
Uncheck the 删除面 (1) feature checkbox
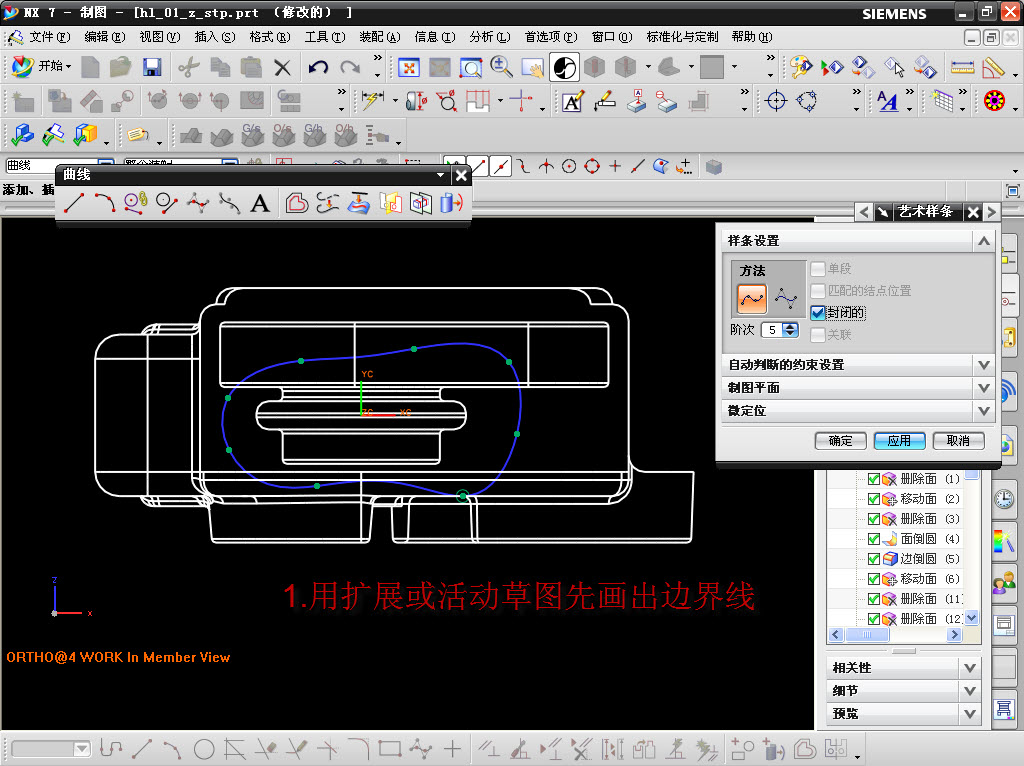(x=873, y=479)
